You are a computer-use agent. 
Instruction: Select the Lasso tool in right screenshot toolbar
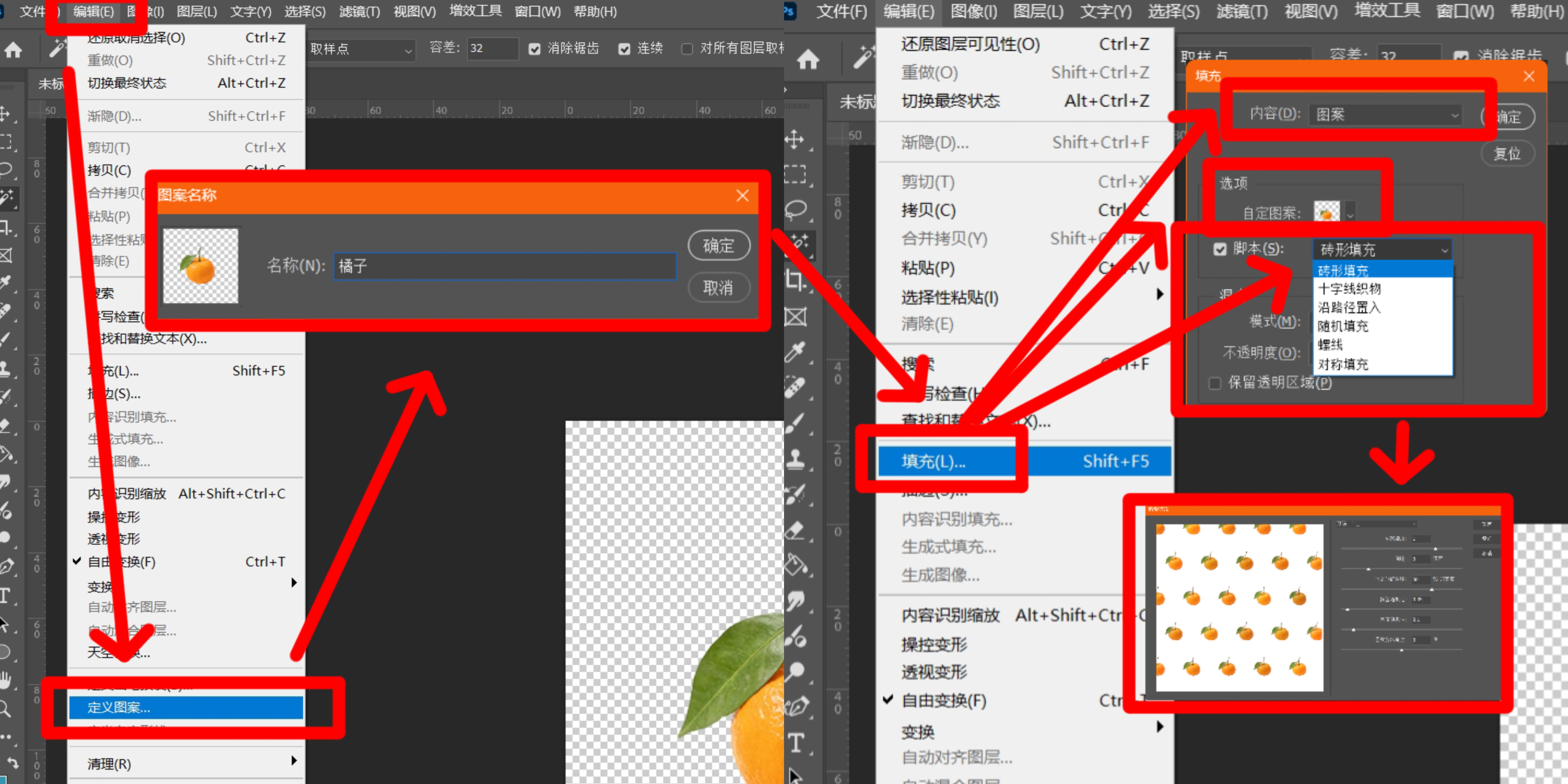[795, 210]
